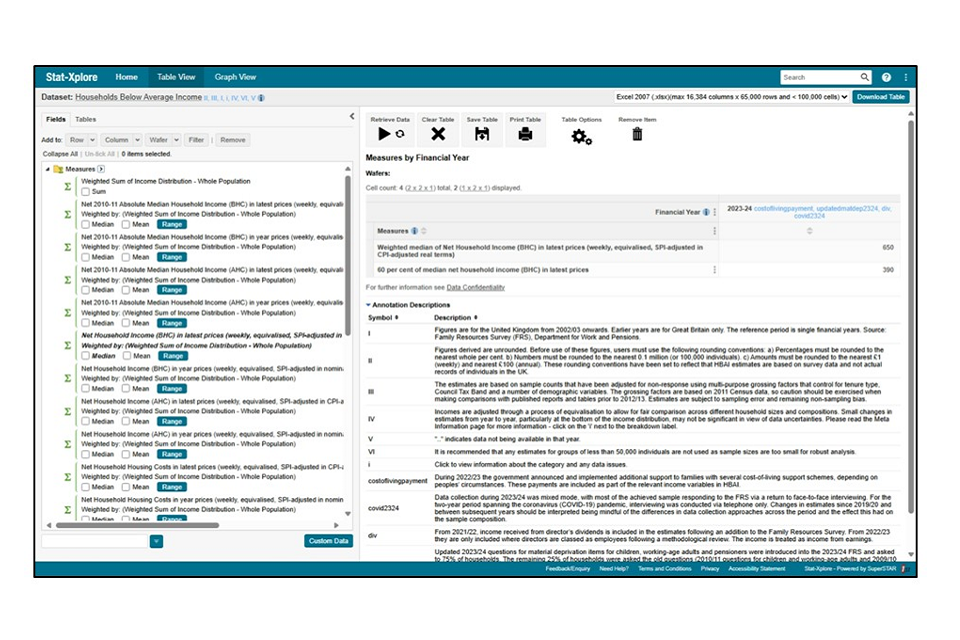960x640 pixels.
Task: Click the Download Table button
Action: coord(881,97)
